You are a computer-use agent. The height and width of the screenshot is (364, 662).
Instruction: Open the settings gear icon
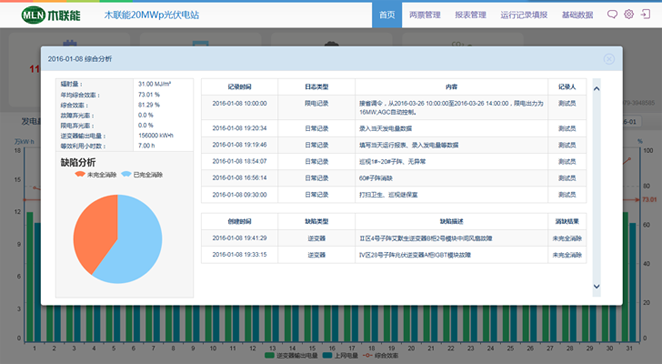click(x=629, y=14)
